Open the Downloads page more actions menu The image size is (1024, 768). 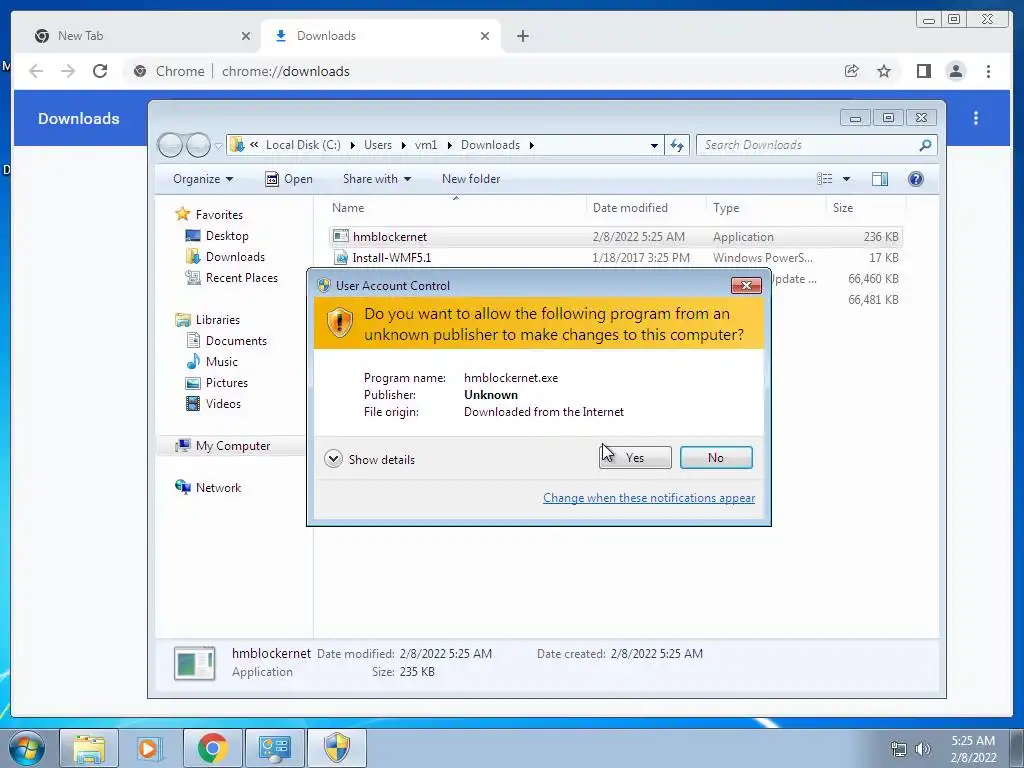[x=976, y=118]
